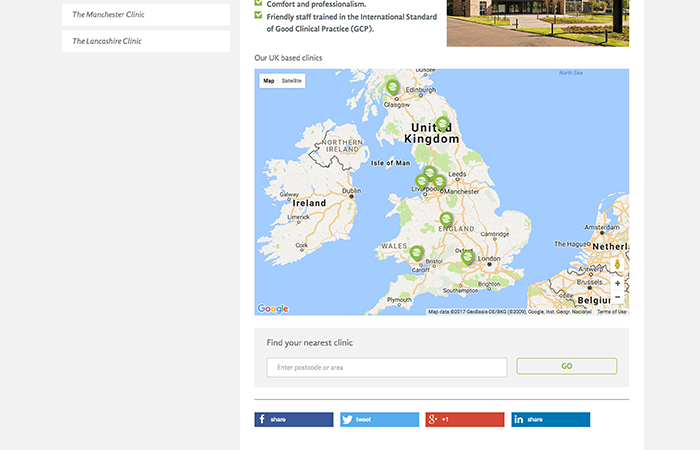Share page on LinkedIn
The height and width of the screenshot is (450, 700).
(x=550, y=420)
